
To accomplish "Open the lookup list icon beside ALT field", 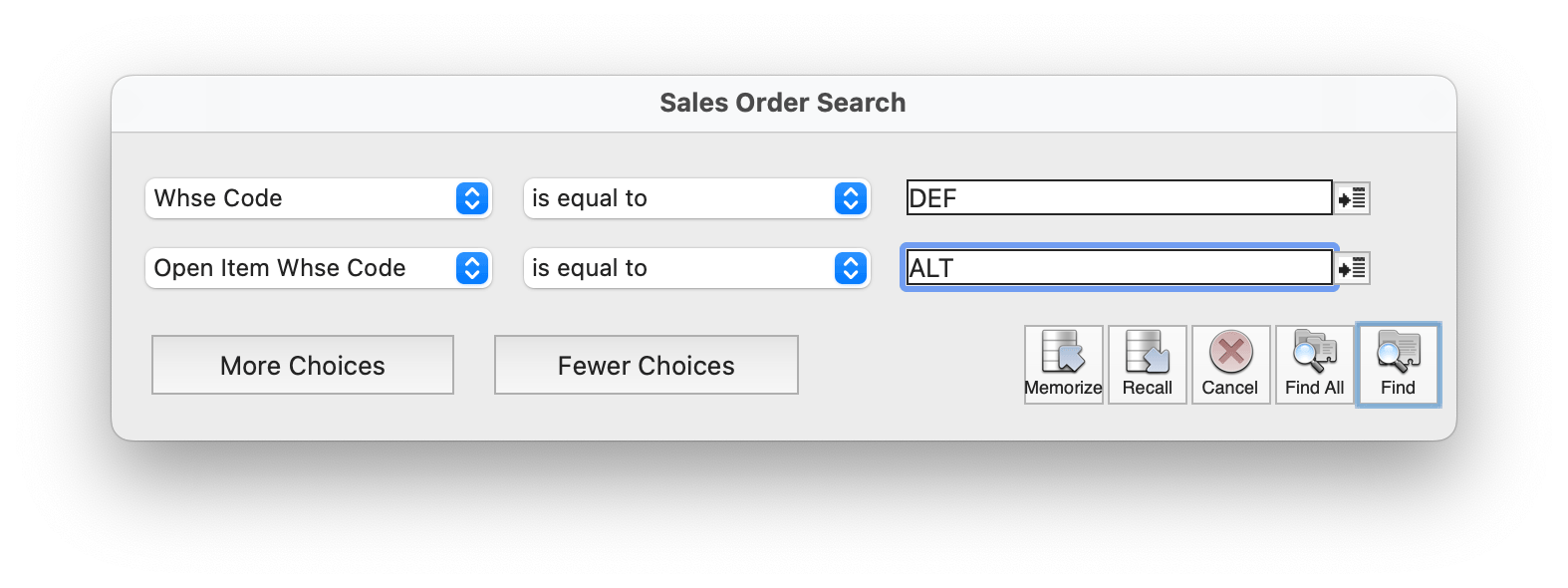I will tap(1352, 268).
